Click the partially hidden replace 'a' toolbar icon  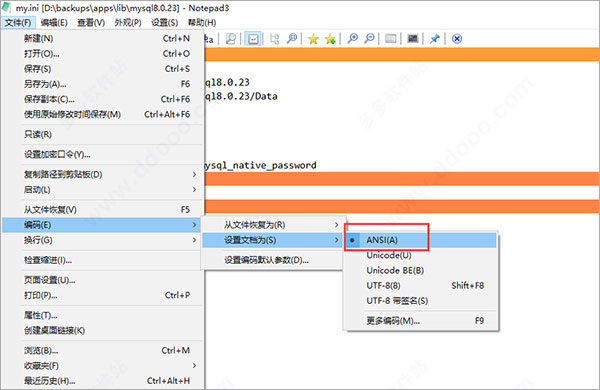[209, 39]
